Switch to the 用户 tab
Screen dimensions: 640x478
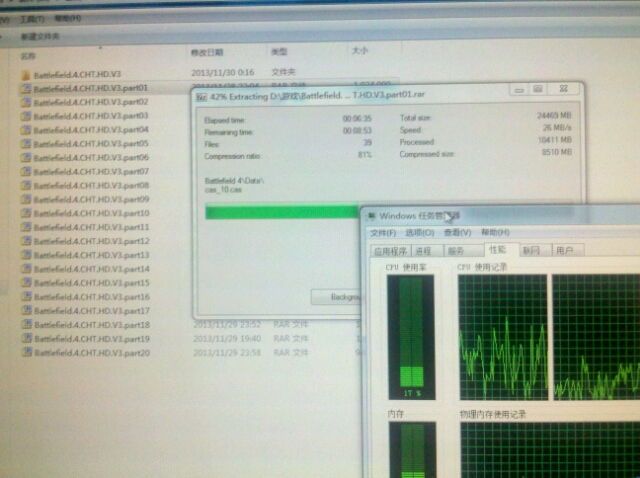tap(568, 250)
